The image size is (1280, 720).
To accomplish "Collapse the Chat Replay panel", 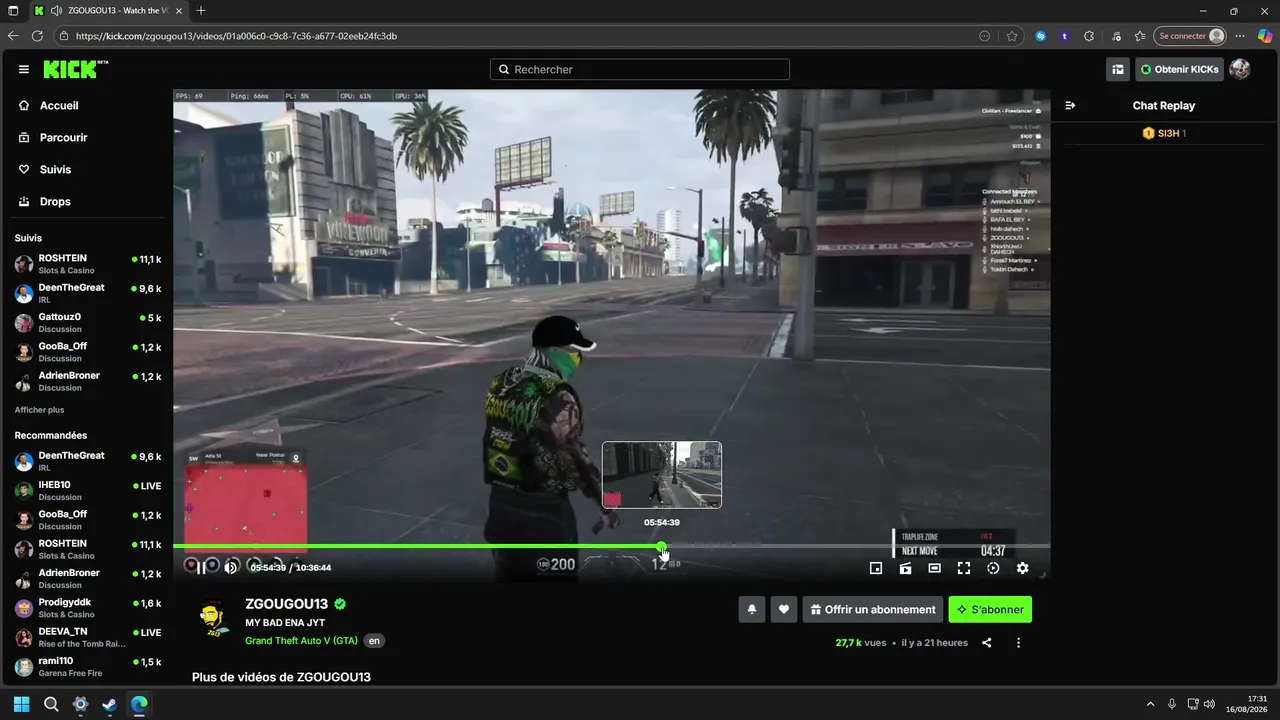I will pyautogui.click(x=1070, y=105).
